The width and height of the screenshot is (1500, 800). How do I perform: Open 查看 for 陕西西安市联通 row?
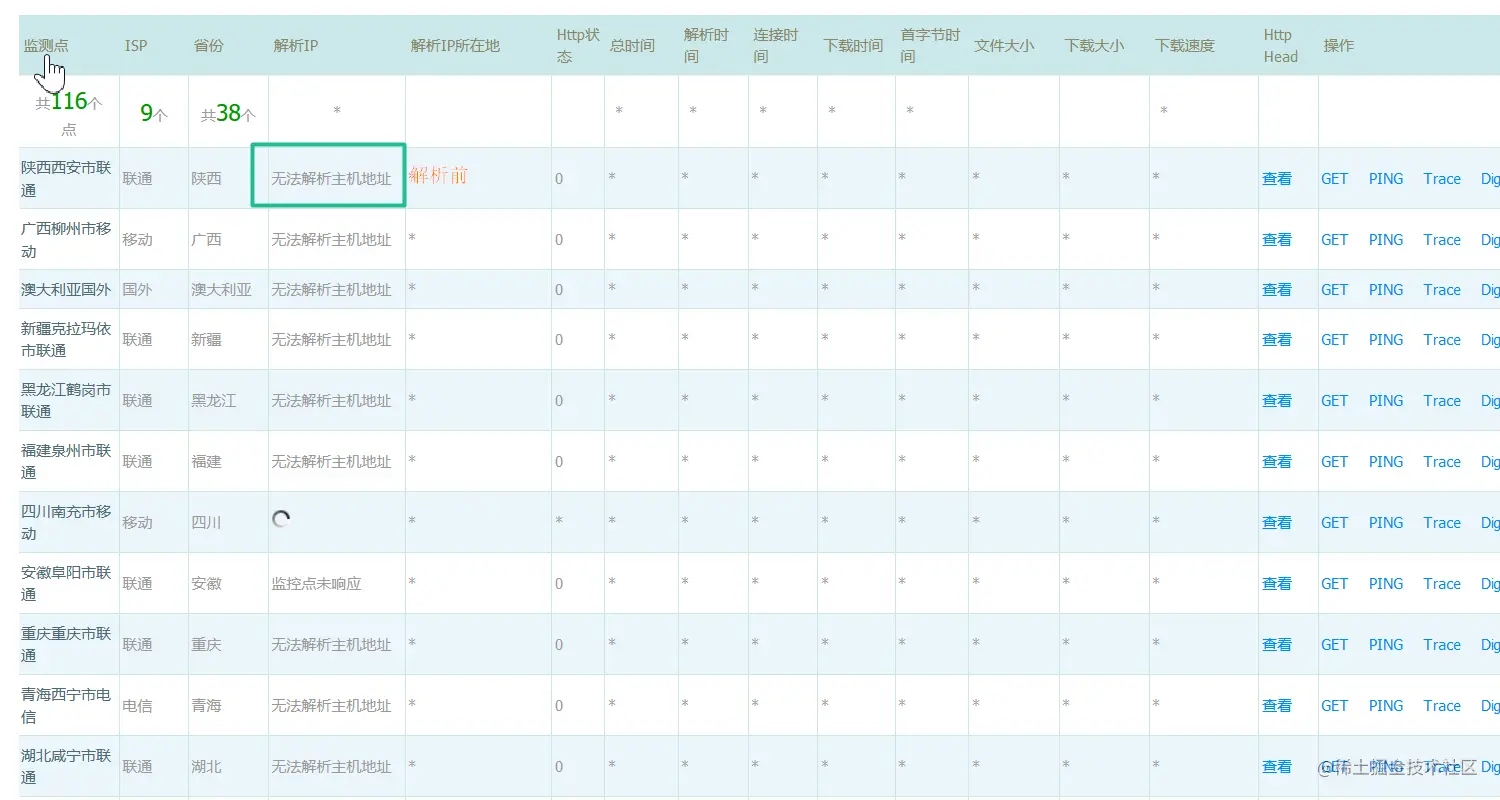pos(1277,179)
